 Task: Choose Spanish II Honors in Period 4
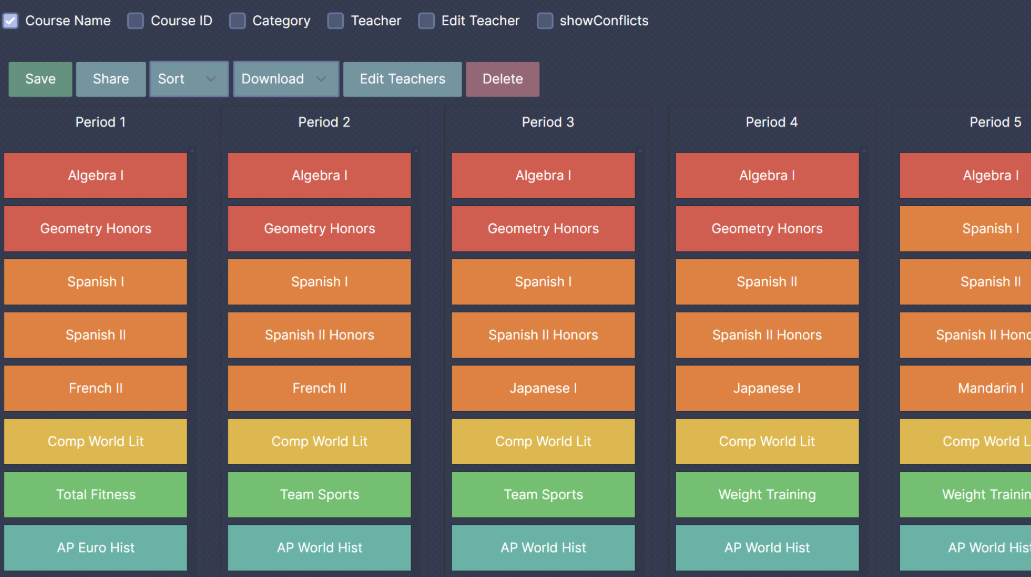pos(767,335)
